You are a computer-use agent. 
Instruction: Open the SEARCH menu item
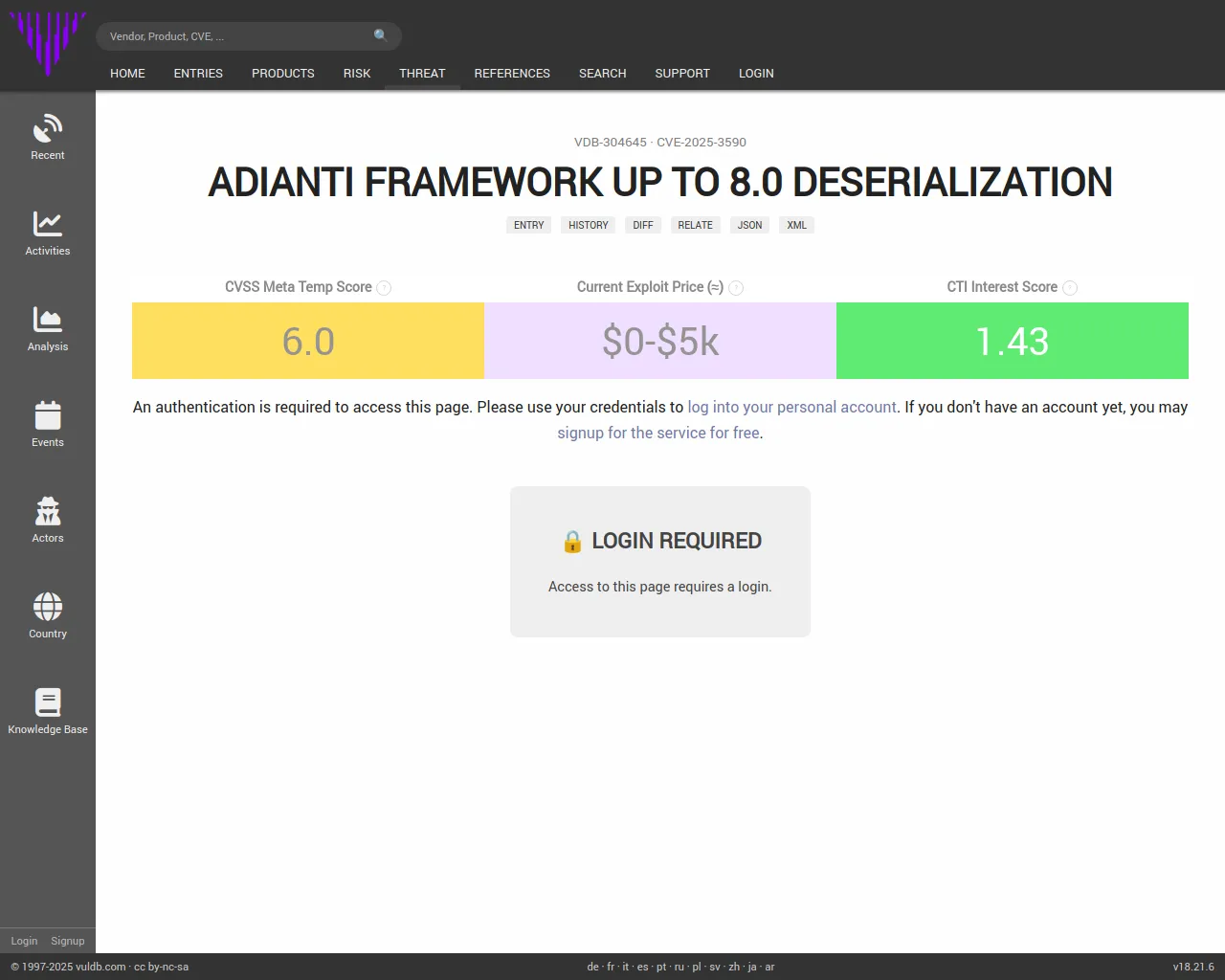(602, 74)
